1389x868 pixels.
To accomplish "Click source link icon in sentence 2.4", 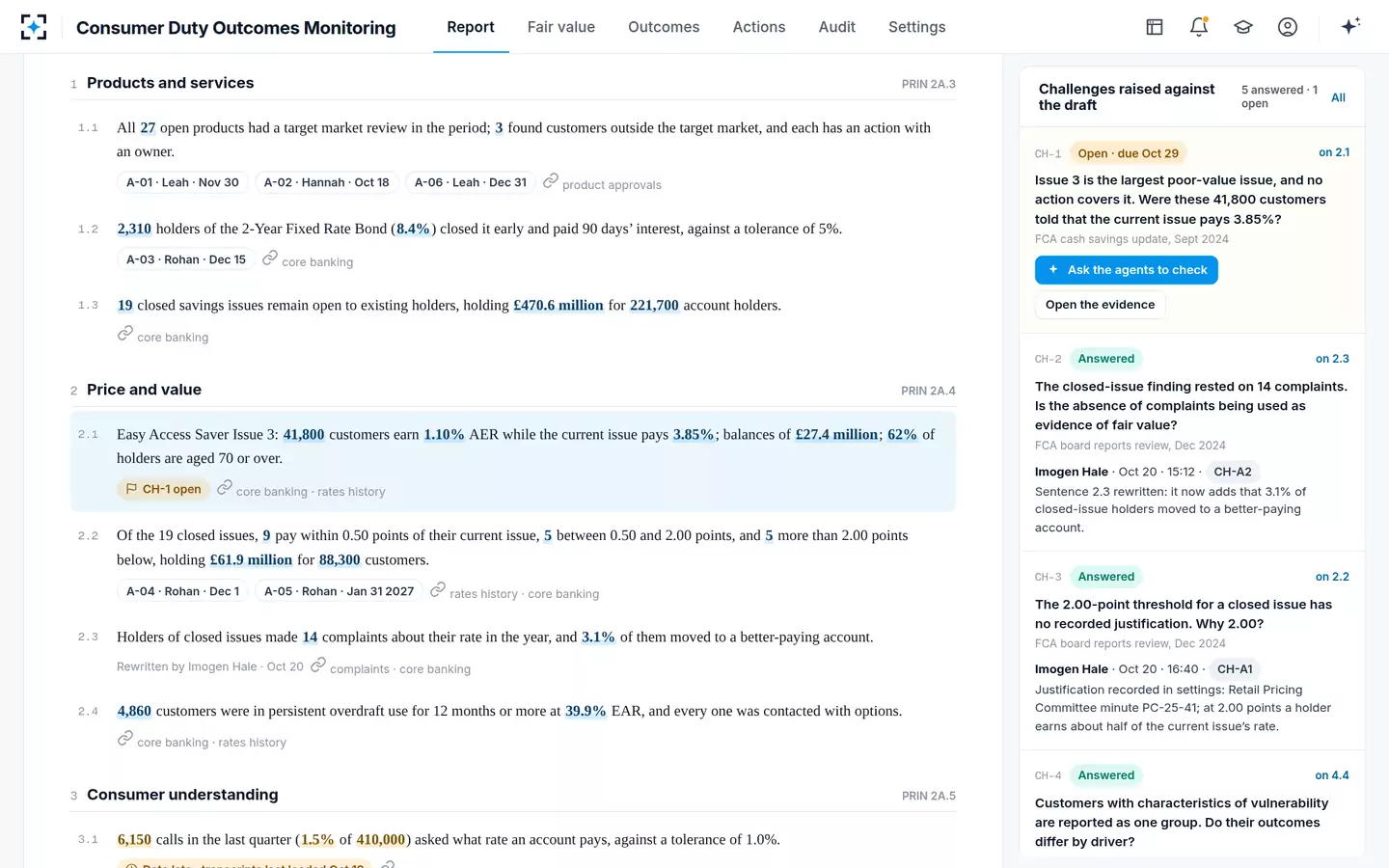I will (125, 739).
